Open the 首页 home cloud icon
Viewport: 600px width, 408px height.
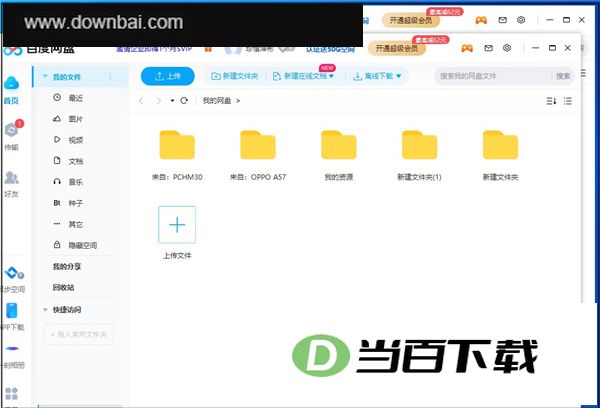(x=11, y=83)
